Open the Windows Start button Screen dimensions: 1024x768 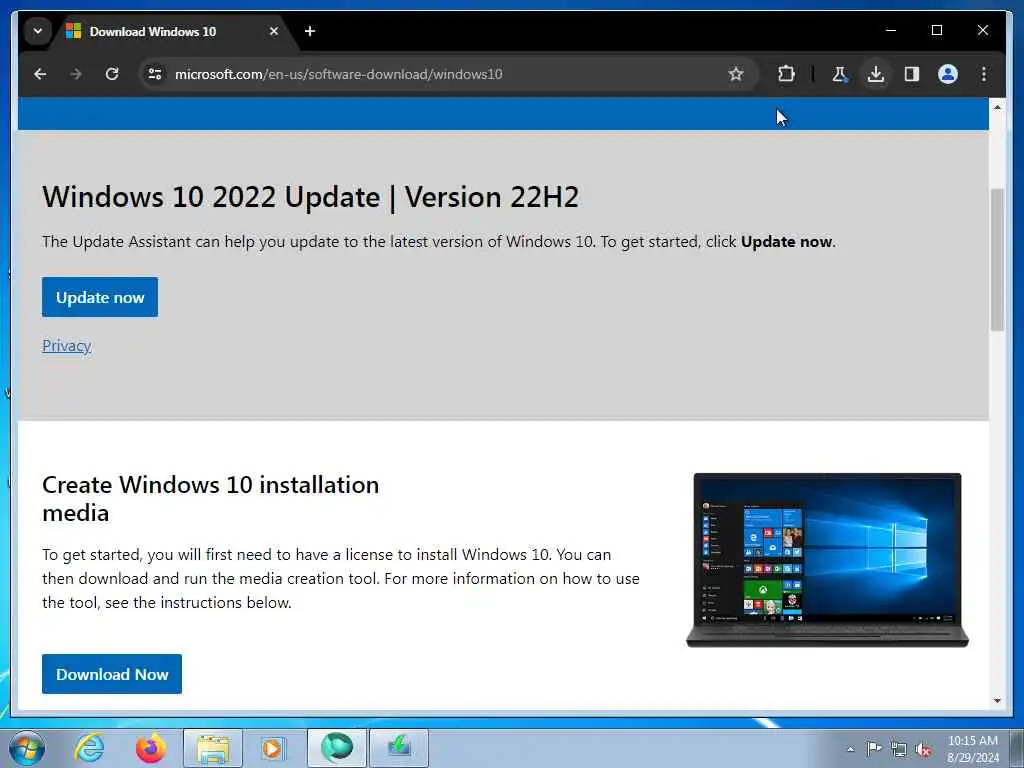click(27, 748)
